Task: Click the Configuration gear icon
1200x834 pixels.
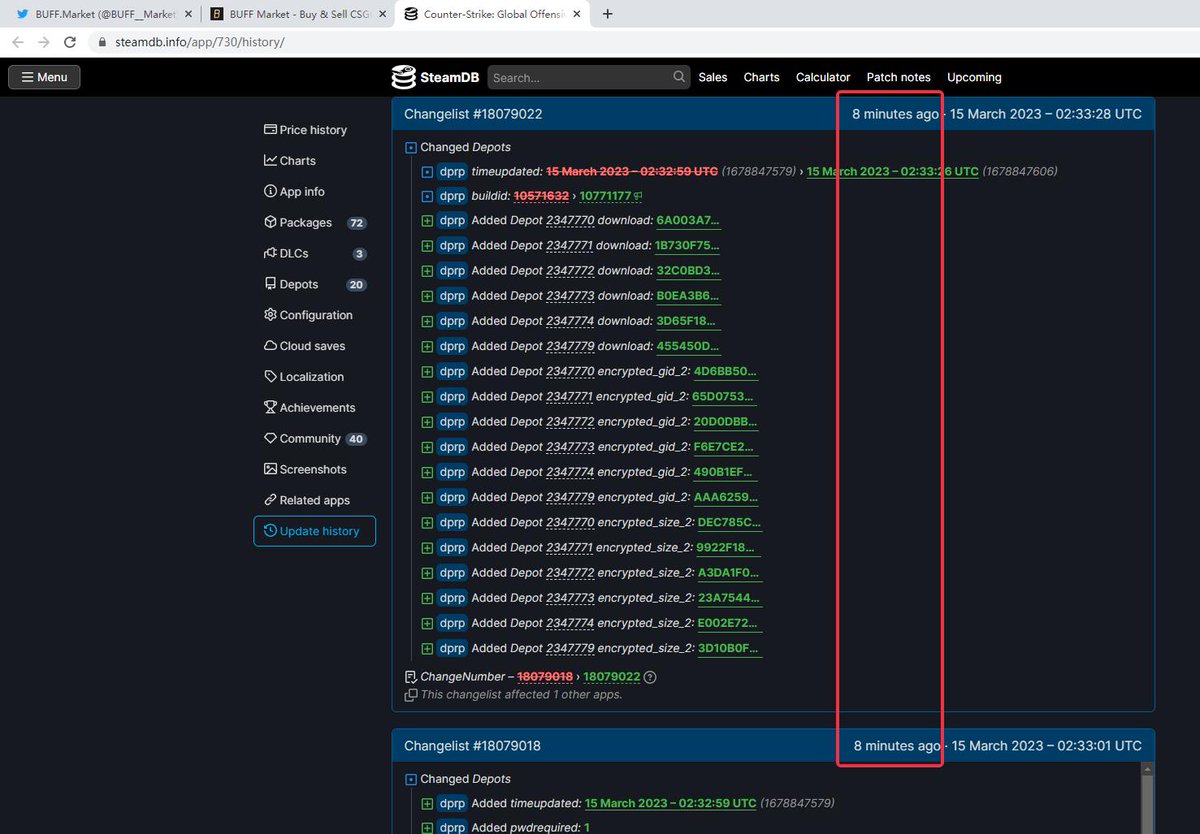Action: click(270, 315)
